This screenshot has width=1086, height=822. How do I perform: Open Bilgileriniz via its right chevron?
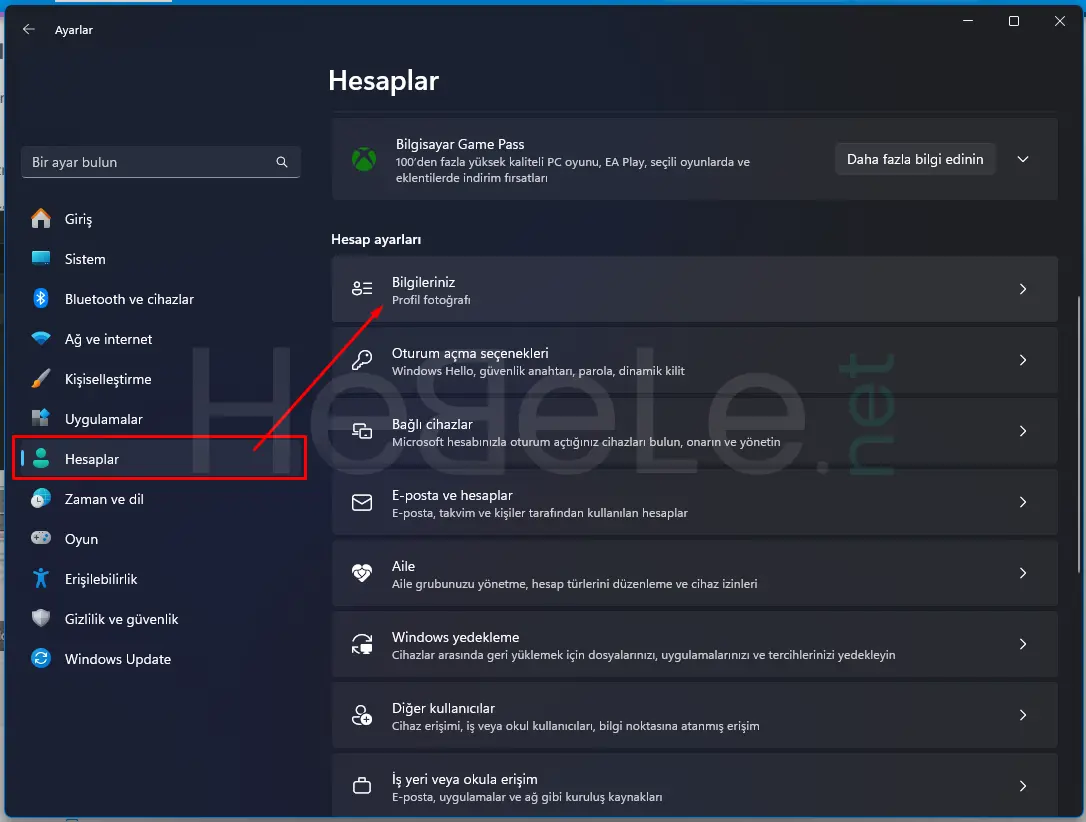pyautogui.click(x=1023, y=289)
